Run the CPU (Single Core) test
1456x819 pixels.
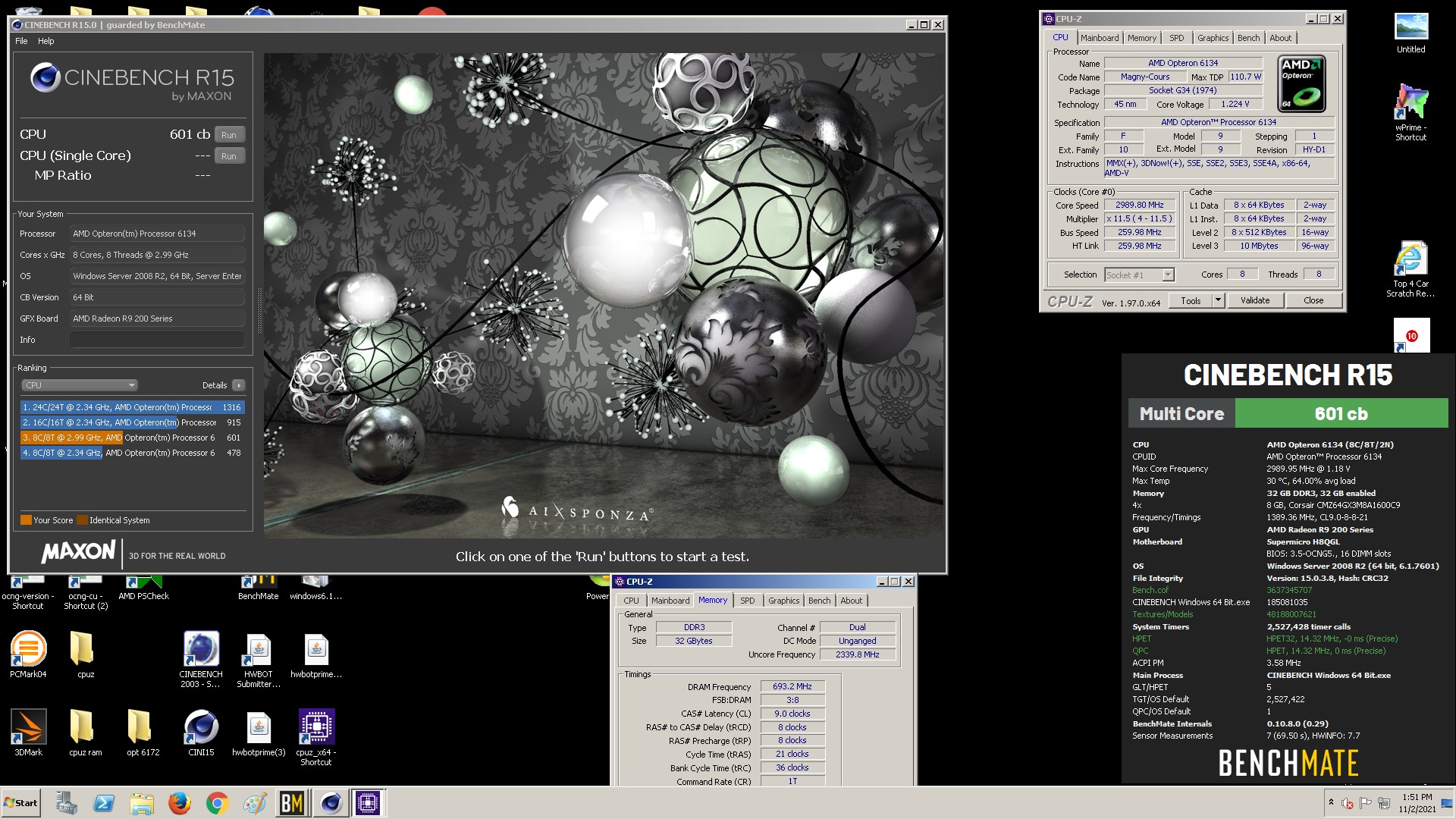point(229,155)
